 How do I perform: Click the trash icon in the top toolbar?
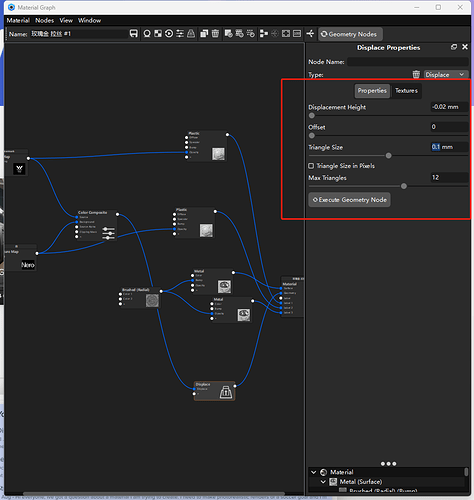click(x=215, y=34)
